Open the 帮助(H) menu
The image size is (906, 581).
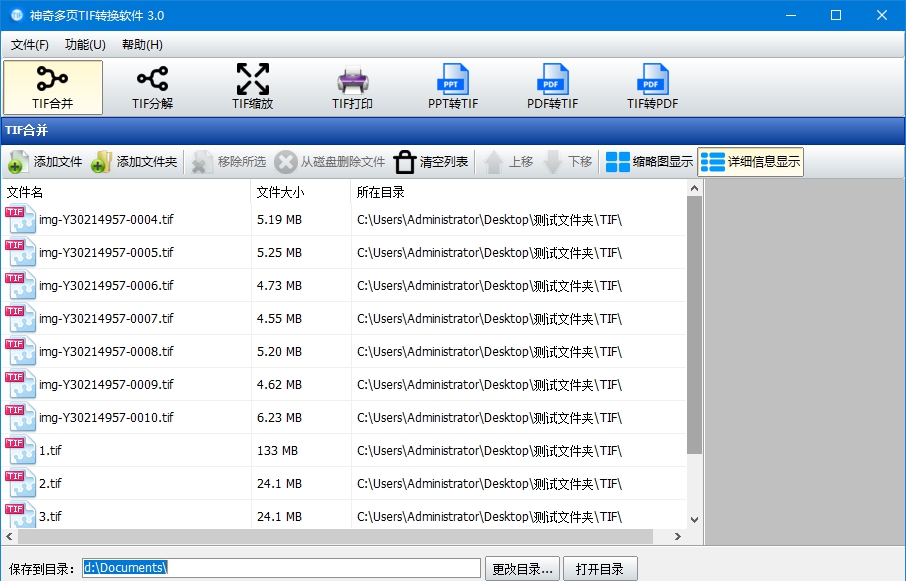pyautogui.click(x=142, y=45)
